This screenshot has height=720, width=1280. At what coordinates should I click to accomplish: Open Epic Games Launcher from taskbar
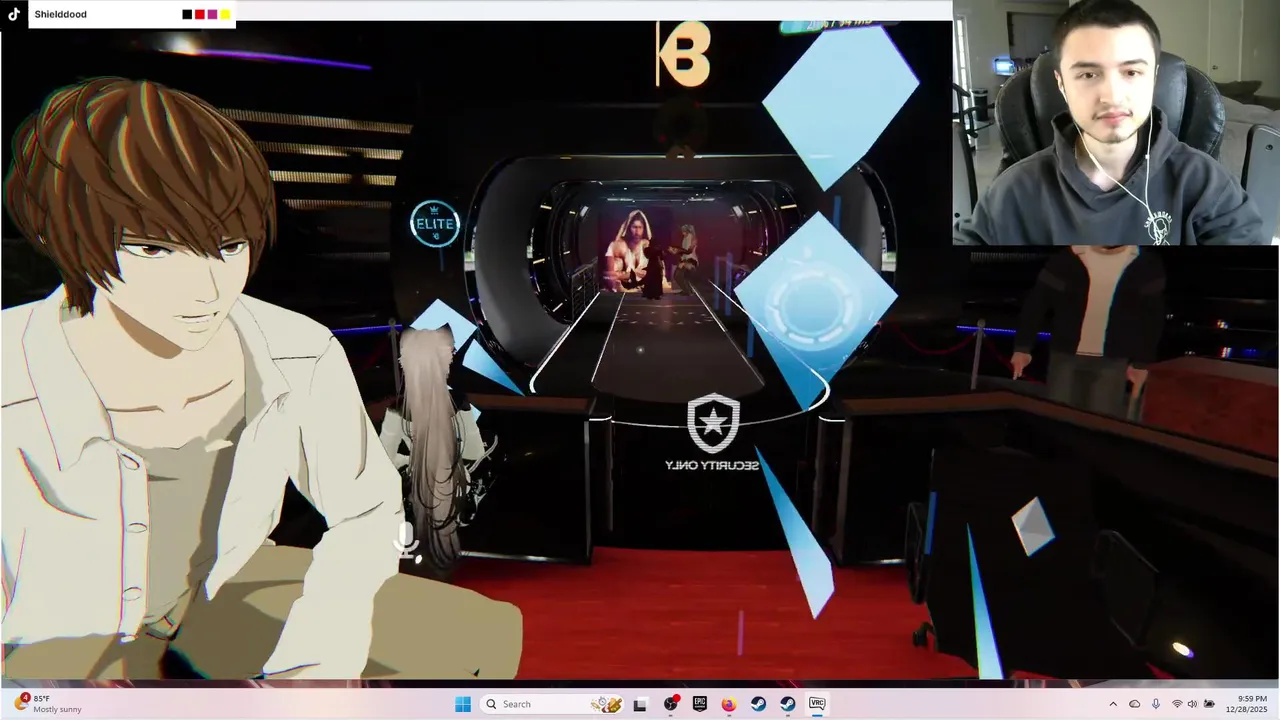click(700, 704)
